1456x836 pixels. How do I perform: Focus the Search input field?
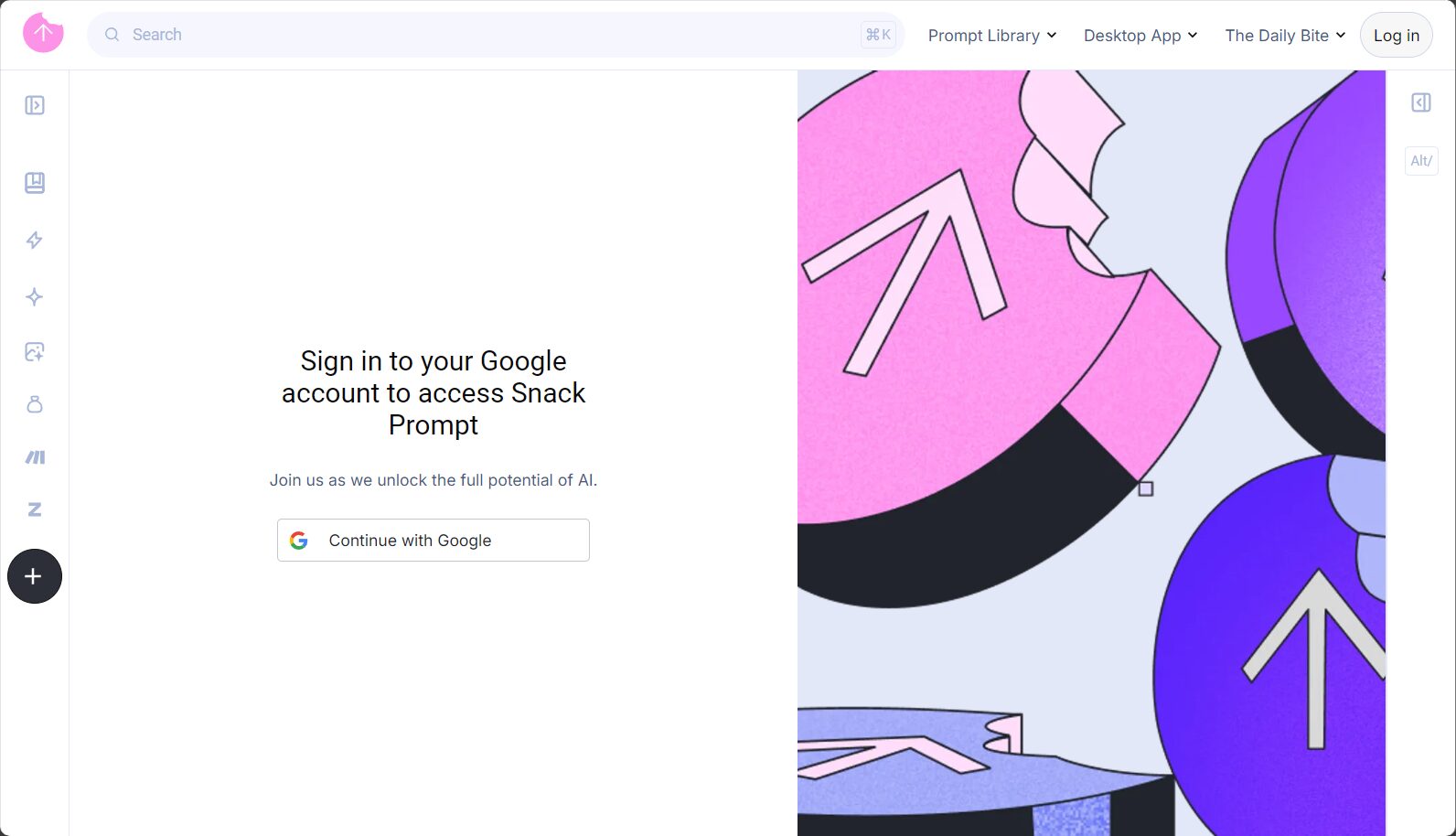tap(496, 35)
